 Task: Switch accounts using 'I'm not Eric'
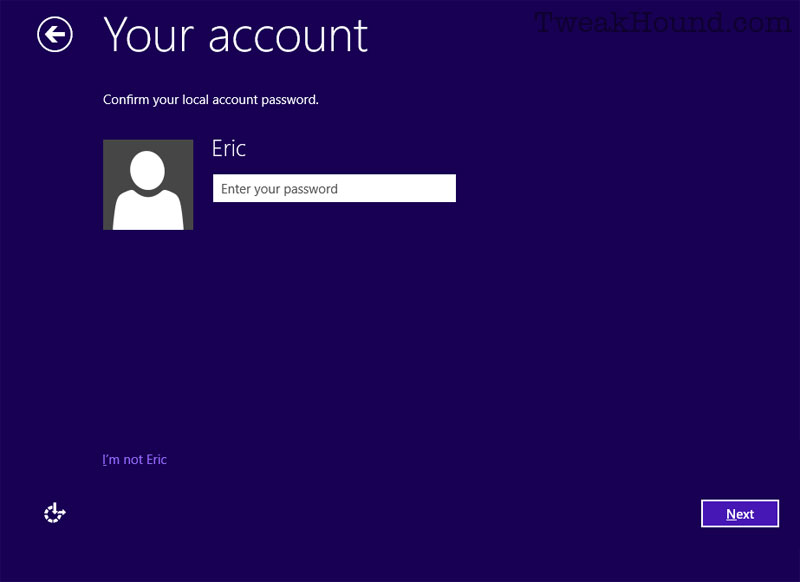(x=134, y=459)
